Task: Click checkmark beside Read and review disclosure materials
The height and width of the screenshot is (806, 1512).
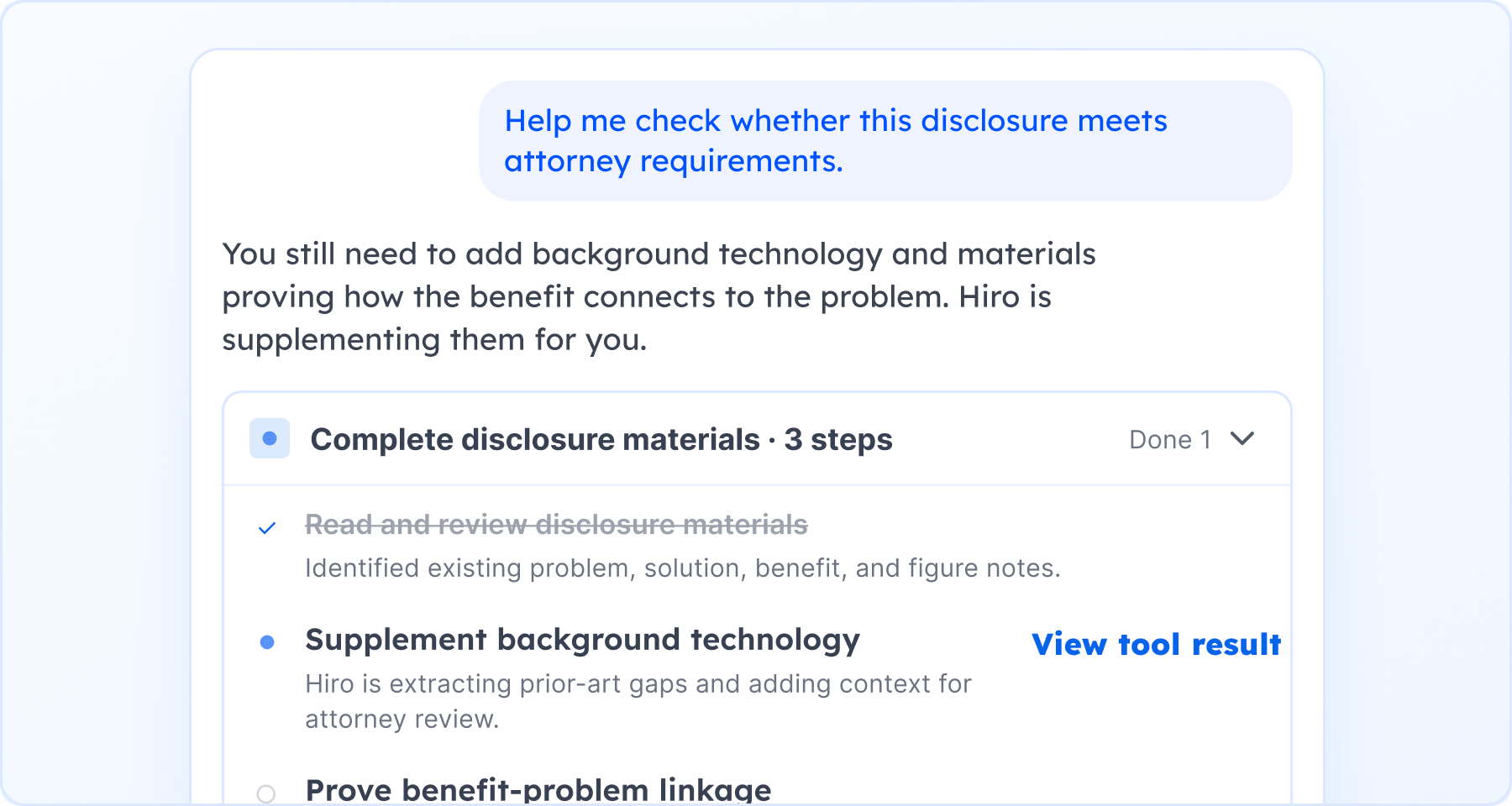Action: tap(267, 528)
